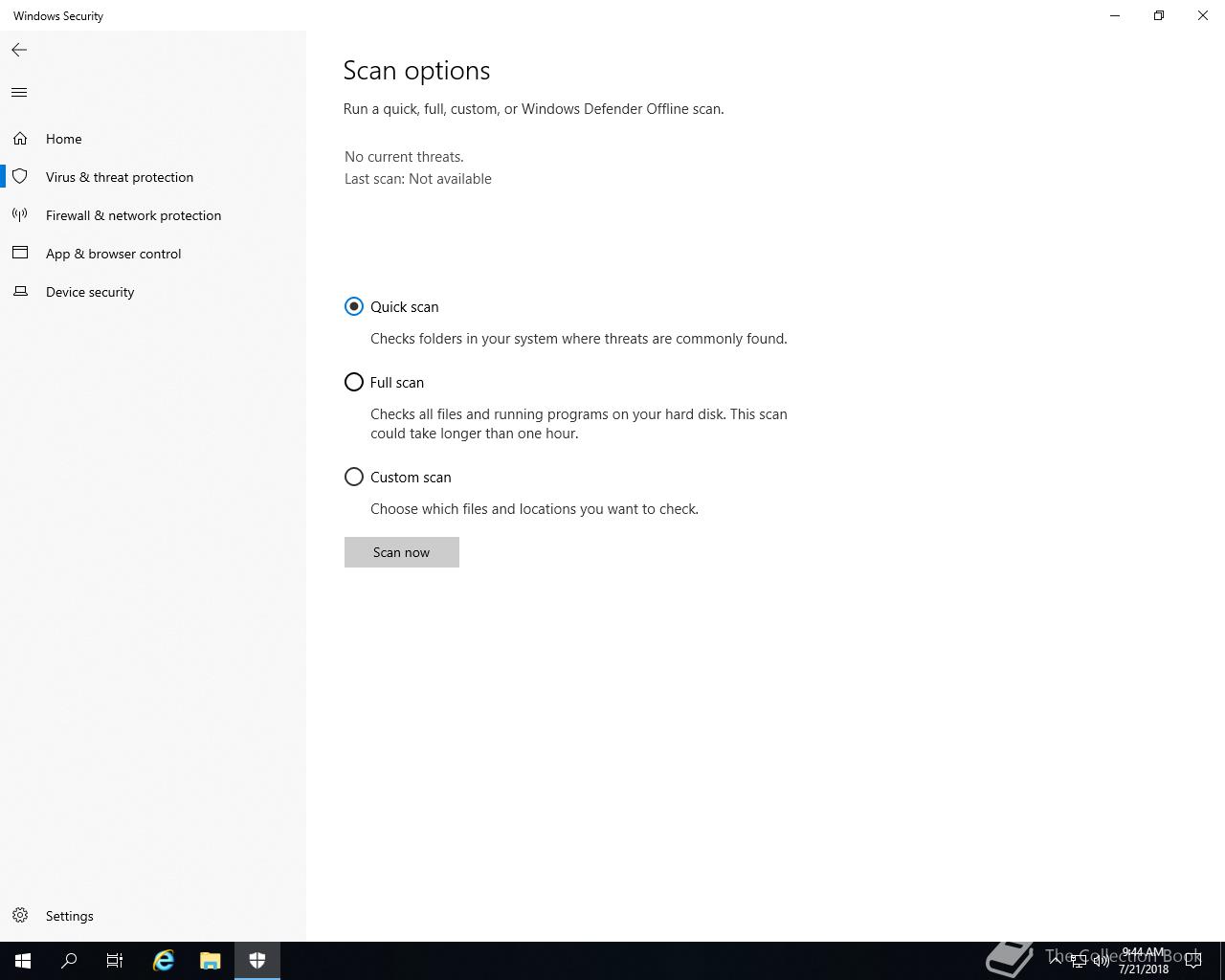This screenshot has height=980, width=1225.
Task: Open Firewall & network protection page
Action: pos(153,215)
